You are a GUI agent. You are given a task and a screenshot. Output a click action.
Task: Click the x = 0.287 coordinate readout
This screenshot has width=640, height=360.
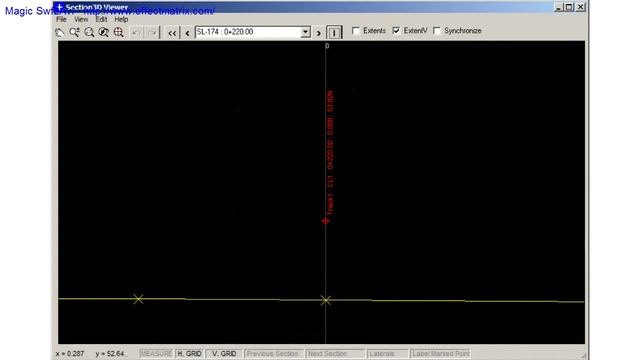70,353
